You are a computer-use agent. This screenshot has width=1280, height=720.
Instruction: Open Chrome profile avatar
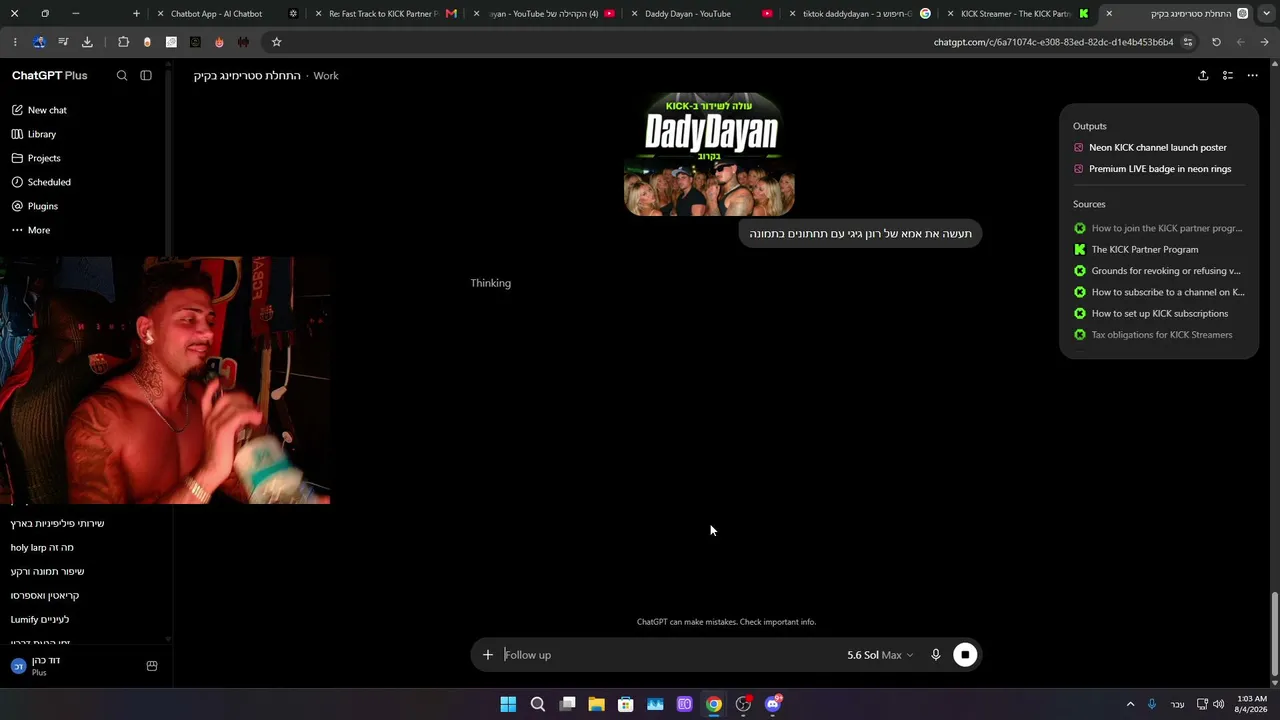pos(39,42)
